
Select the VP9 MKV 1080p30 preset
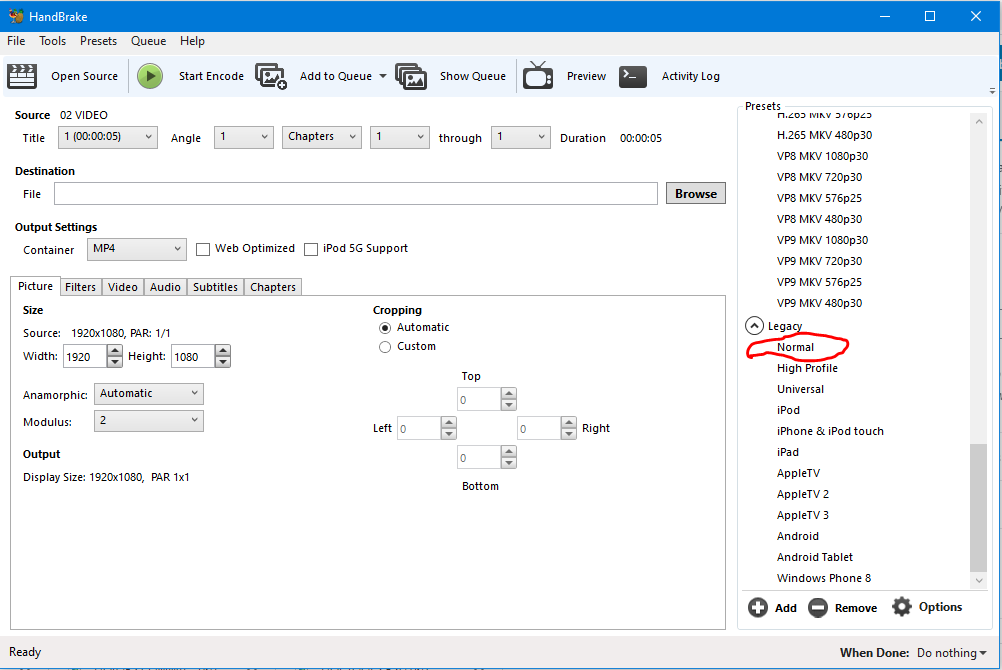pos(822,240)
